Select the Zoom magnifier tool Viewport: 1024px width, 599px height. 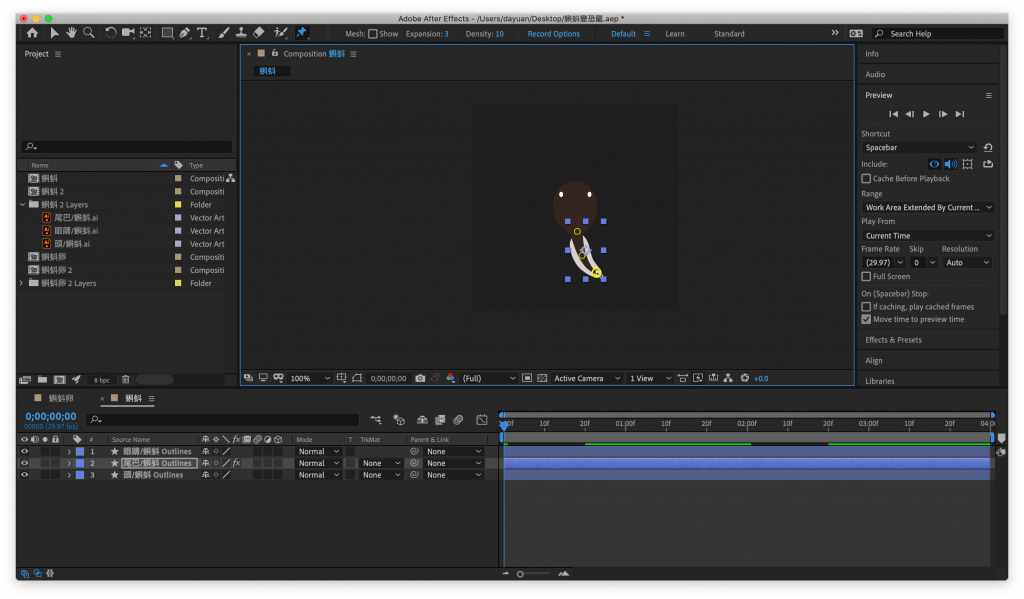pyautogui.click(x=89, y=33)
